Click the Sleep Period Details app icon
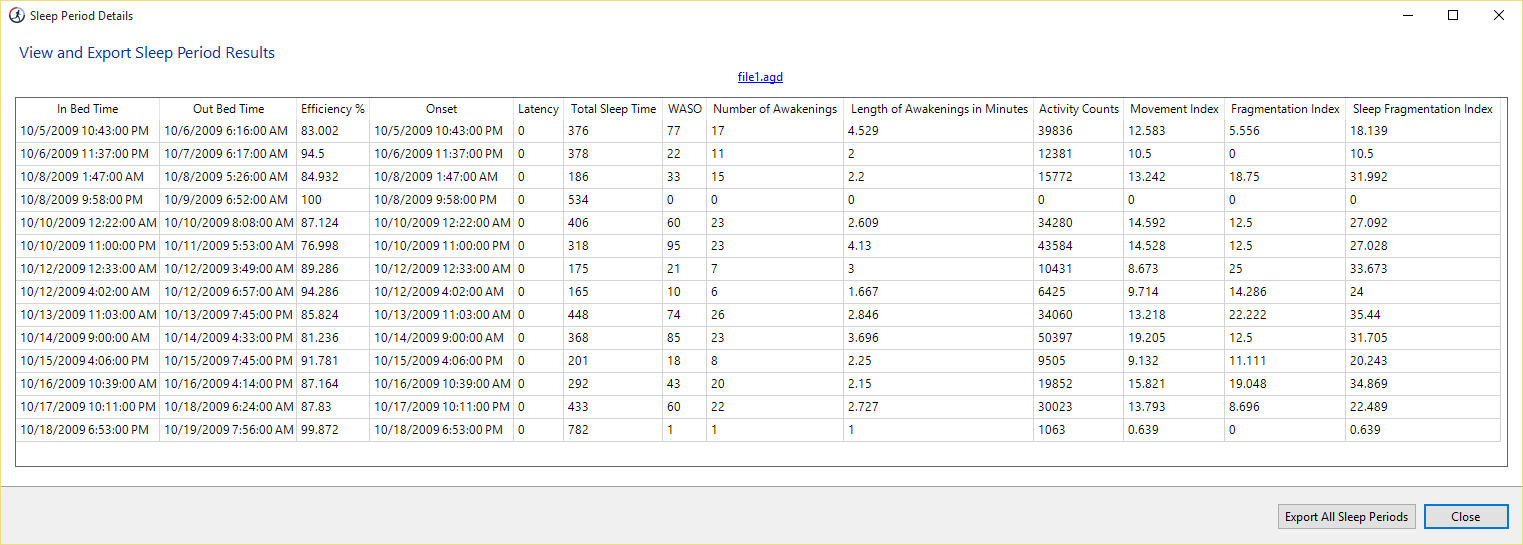This screenshot has height=545, width=1523. [x=16, y=16]
